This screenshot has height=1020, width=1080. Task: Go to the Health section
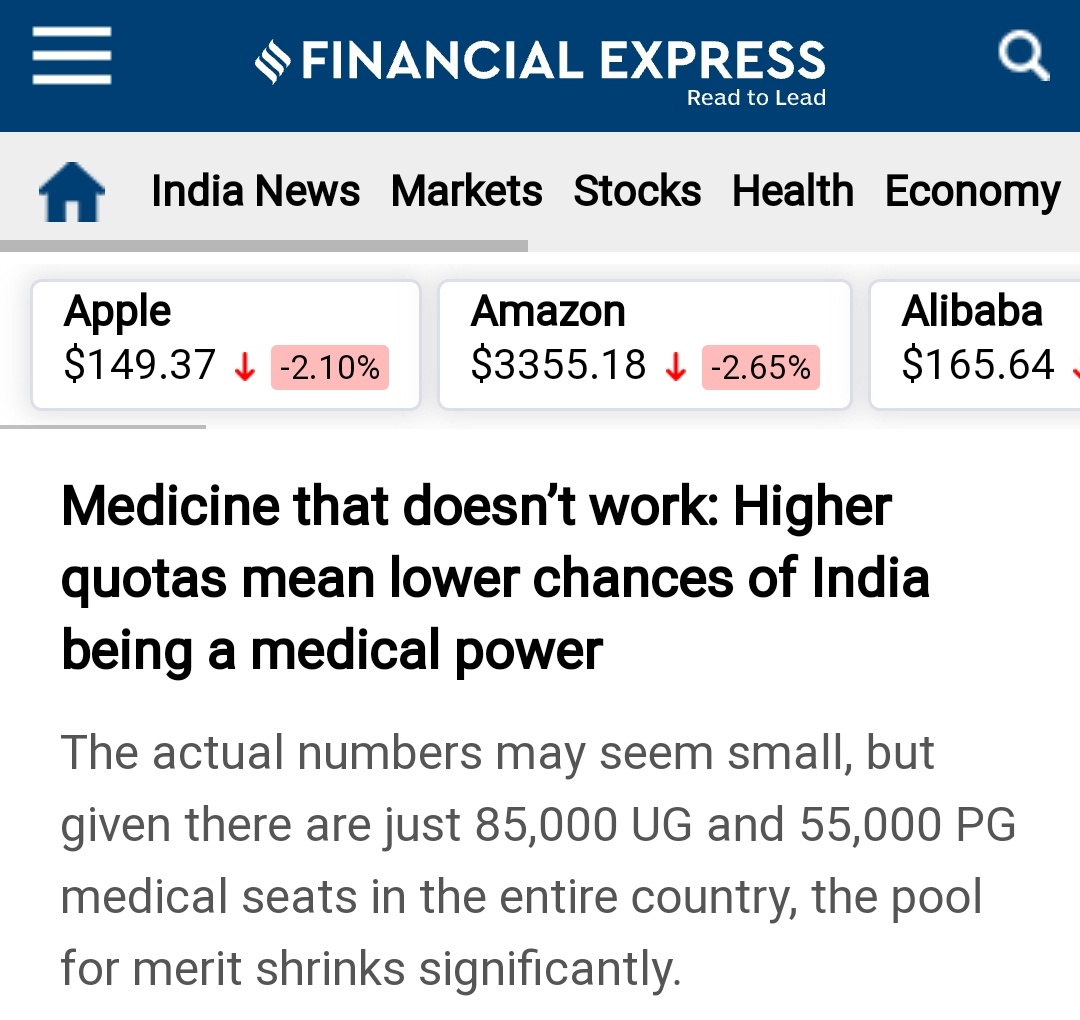pyautogui.click(x=793, y=191)
